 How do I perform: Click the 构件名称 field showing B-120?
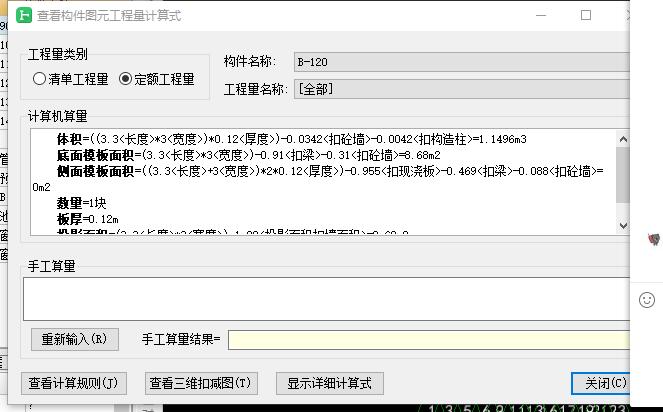pyautogui.click(x=461, y=62)
